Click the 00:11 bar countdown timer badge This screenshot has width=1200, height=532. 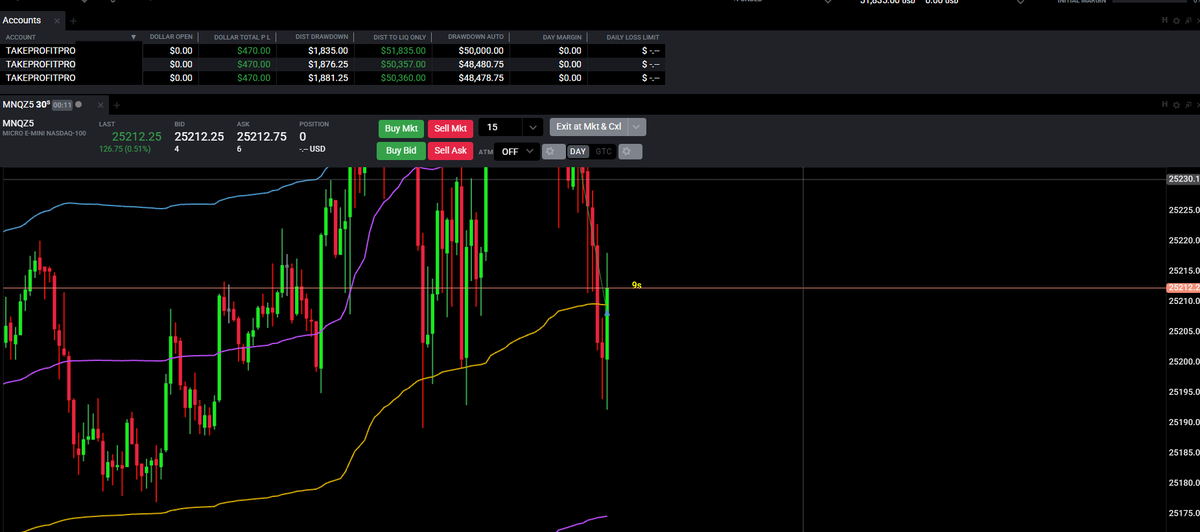62,104
